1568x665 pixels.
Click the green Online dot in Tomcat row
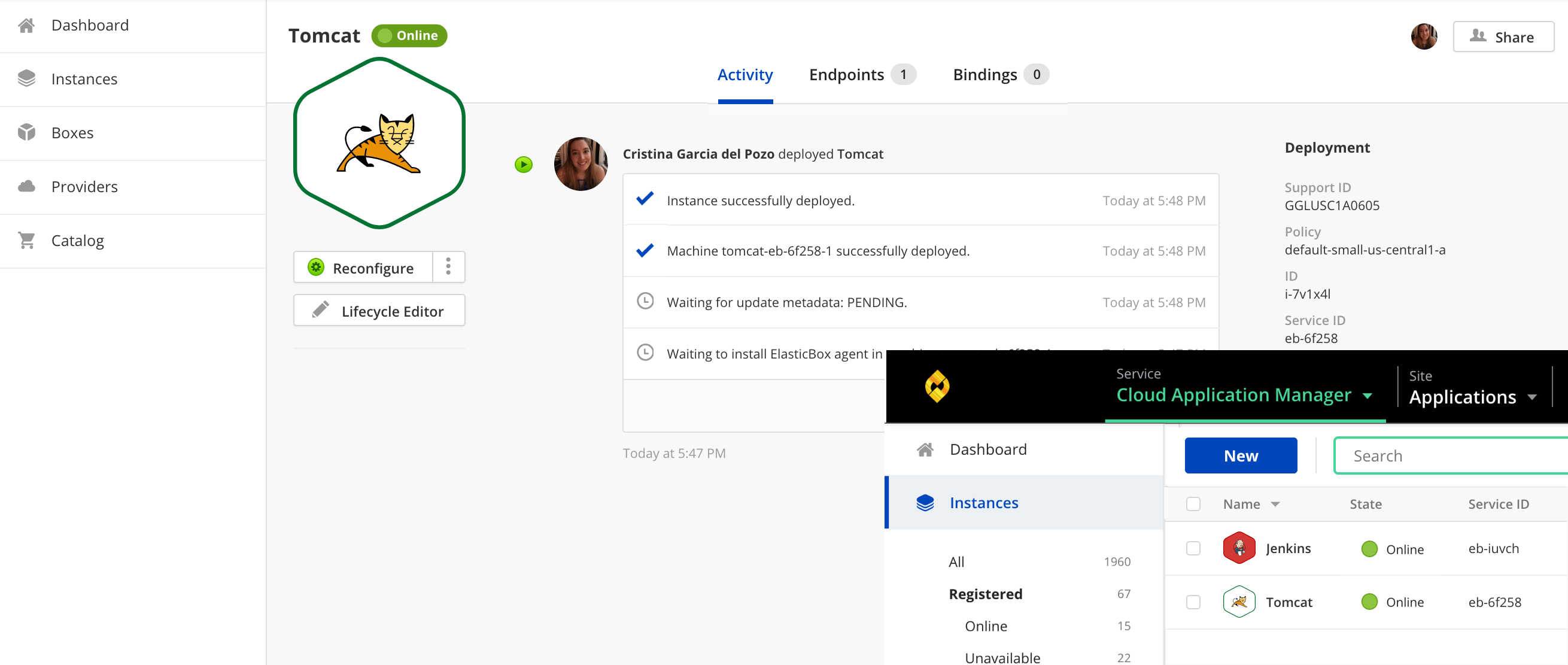pyautogui.click(x=1369, y=602)
